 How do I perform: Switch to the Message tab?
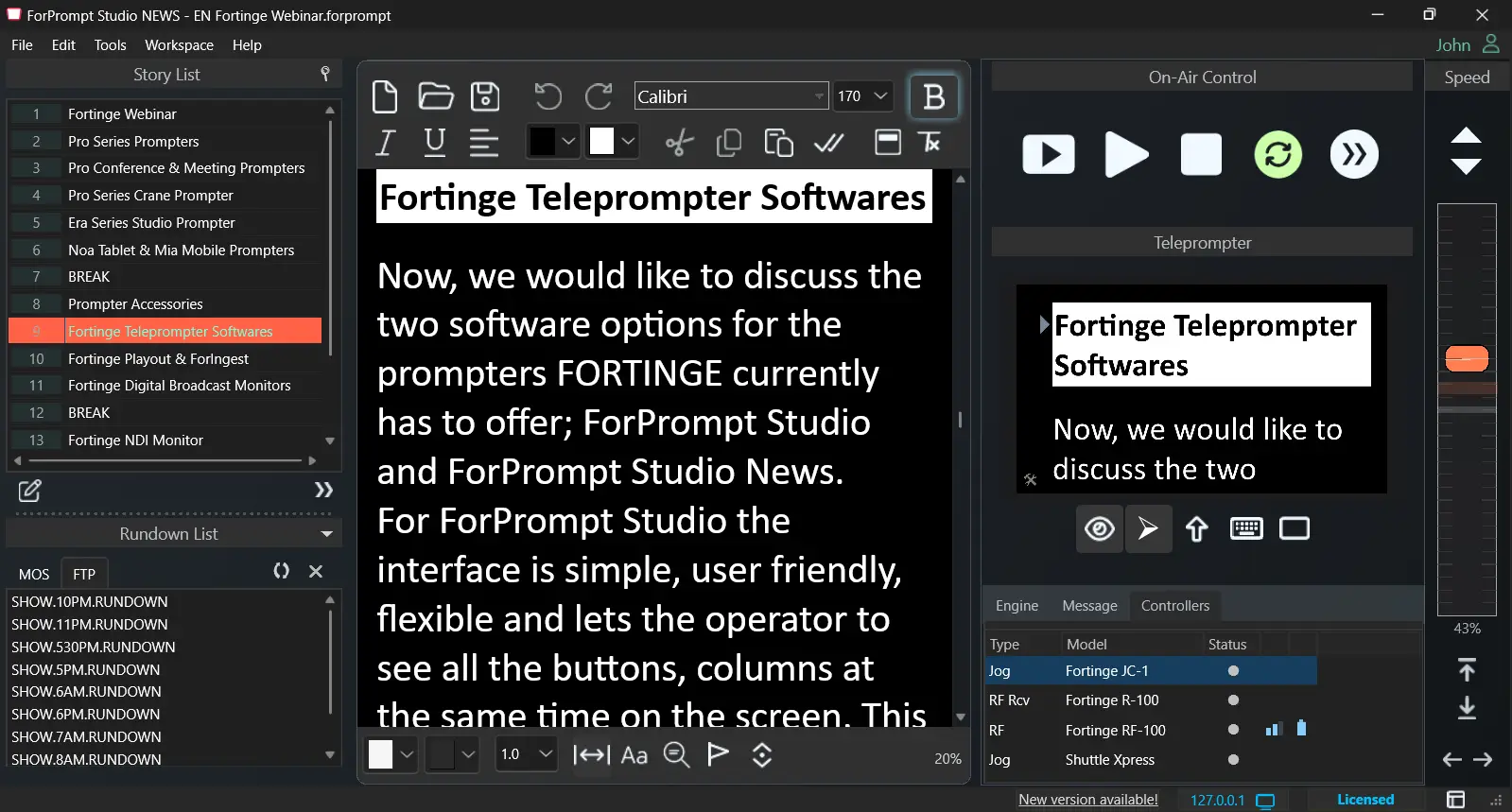(1089, 606)
